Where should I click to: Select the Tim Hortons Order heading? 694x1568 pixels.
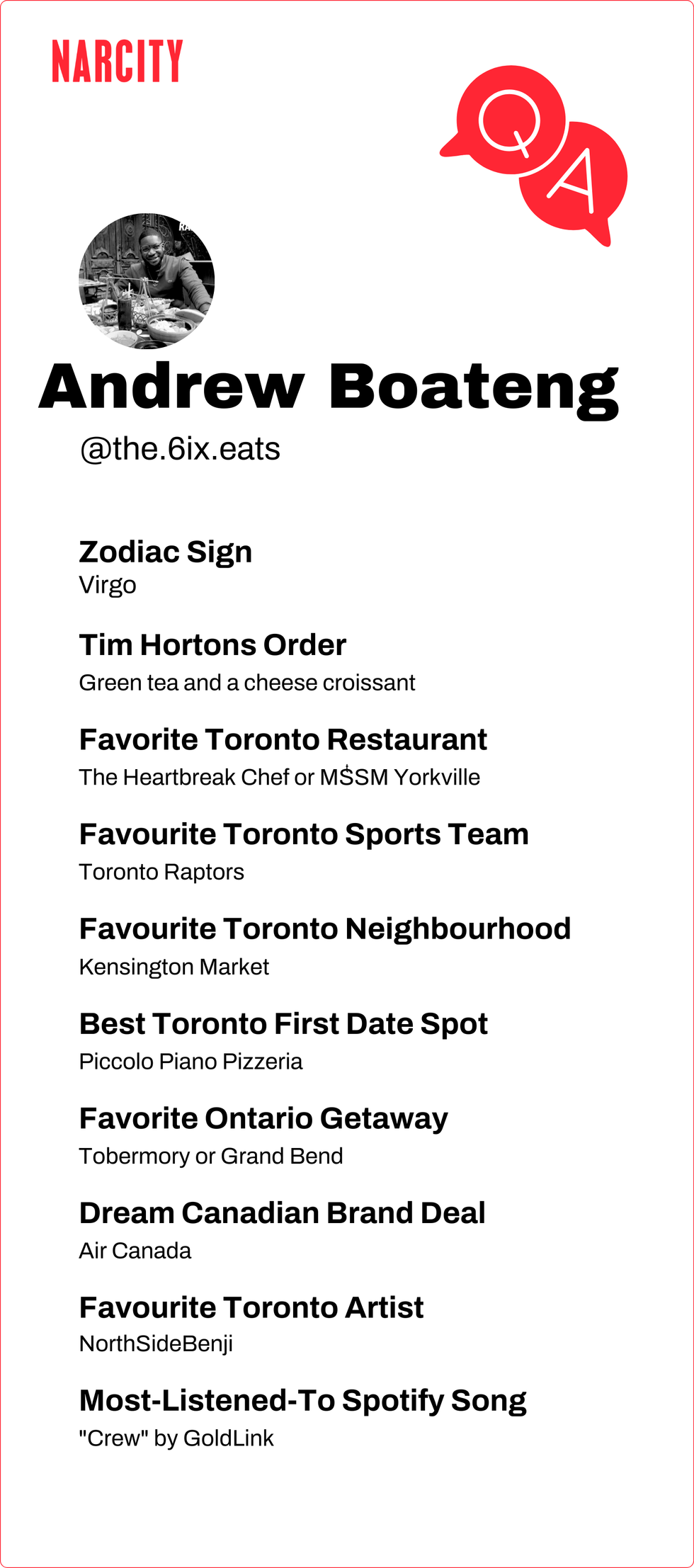[212, 645]
